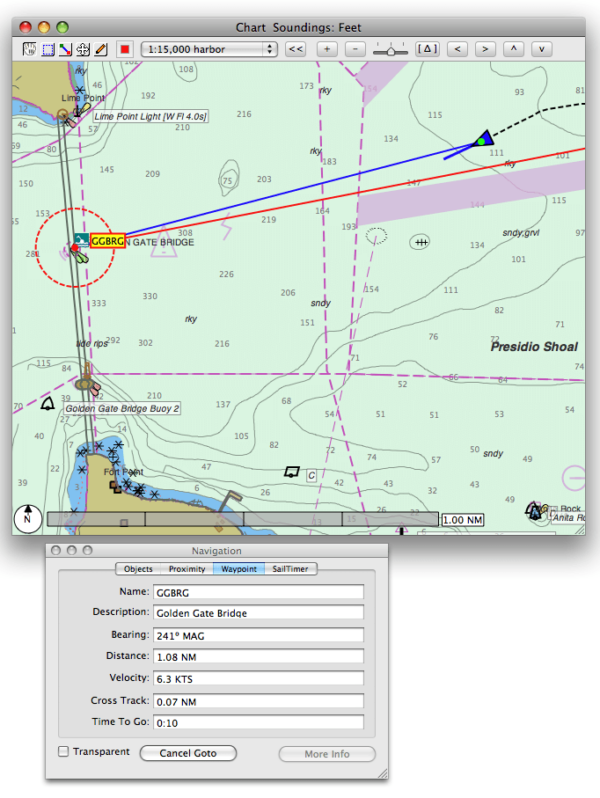Adjust the zoom slider in toolbar

pos(390,49)
